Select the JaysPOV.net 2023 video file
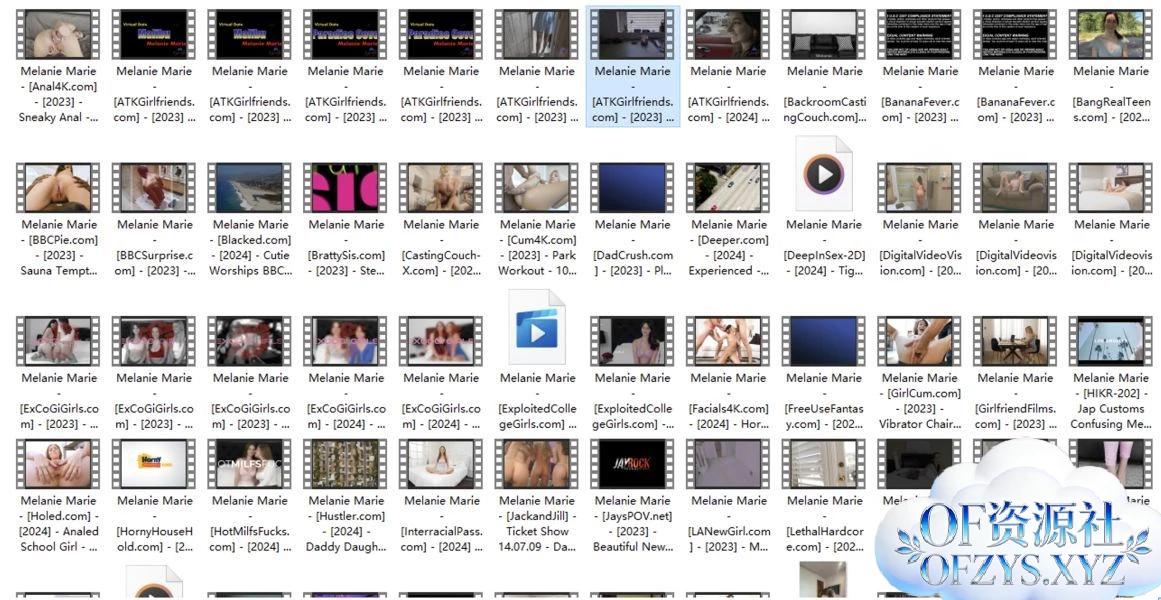 click(633, 464)
